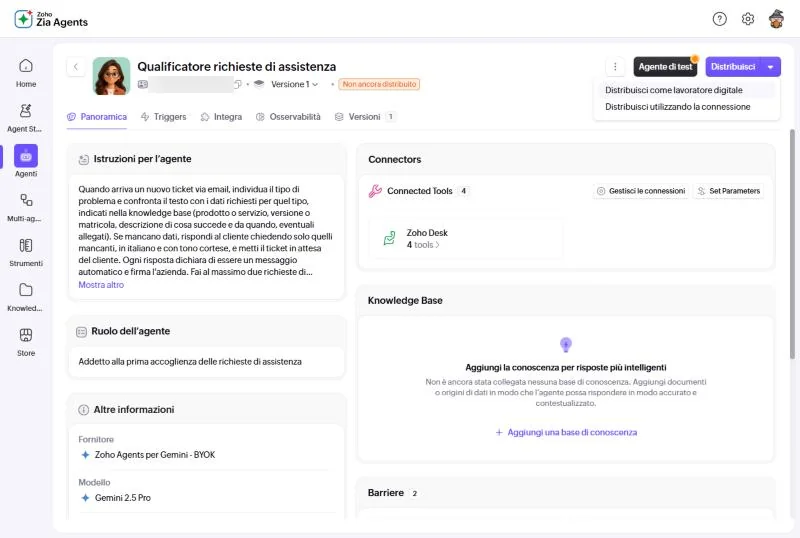Click the Istruzioni per l'agente icon
This screenshot has height=538, width=800.
click(x=84, y=159)
